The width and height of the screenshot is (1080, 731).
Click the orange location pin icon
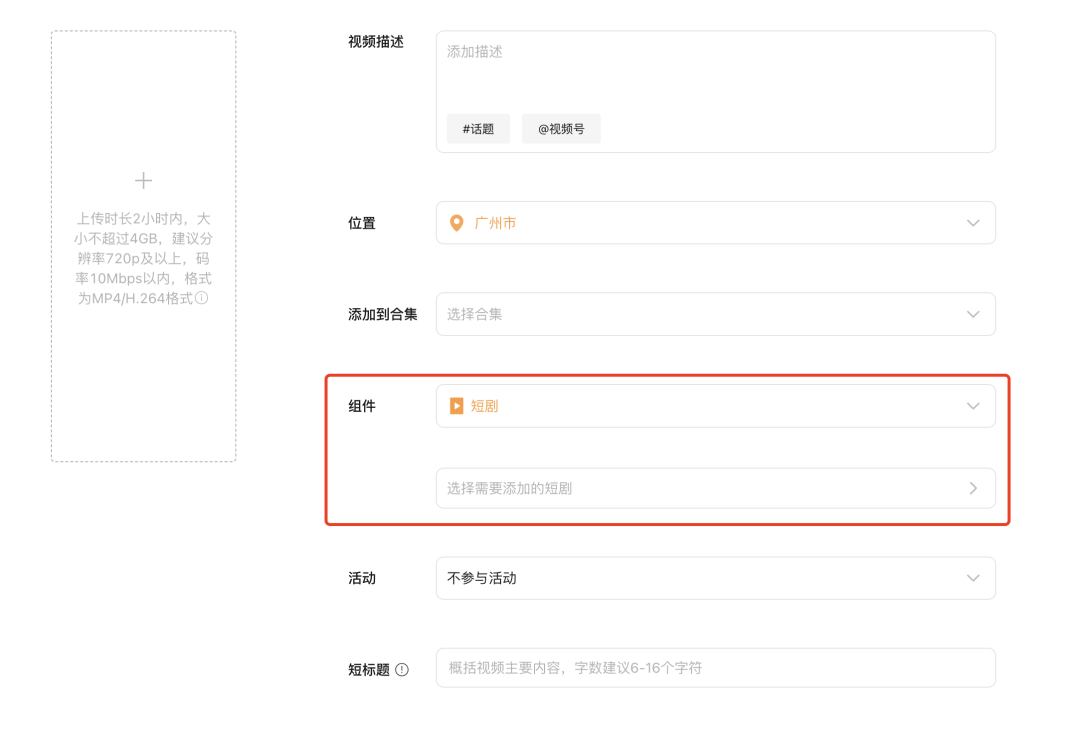point(457,223)
